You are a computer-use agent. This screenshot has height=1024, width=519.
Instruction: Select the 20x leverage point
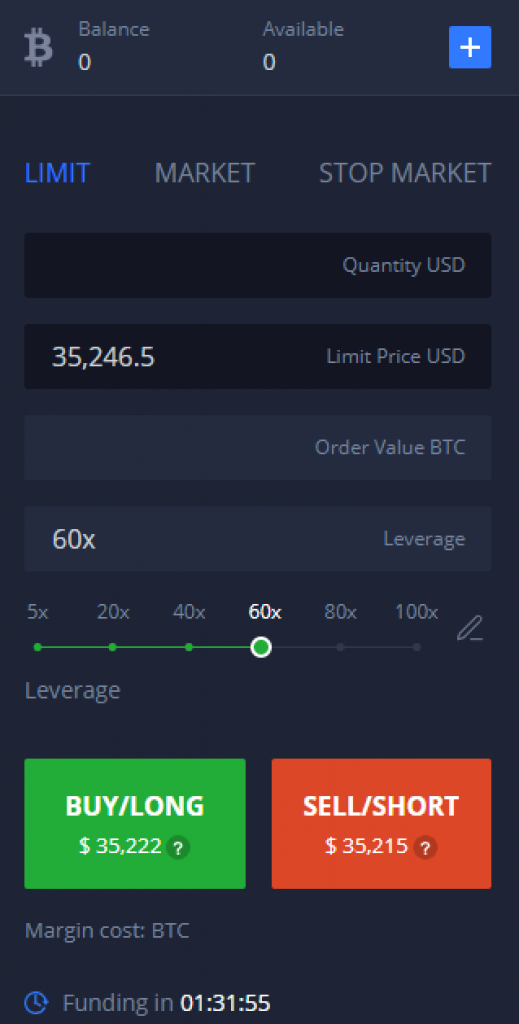113,647
